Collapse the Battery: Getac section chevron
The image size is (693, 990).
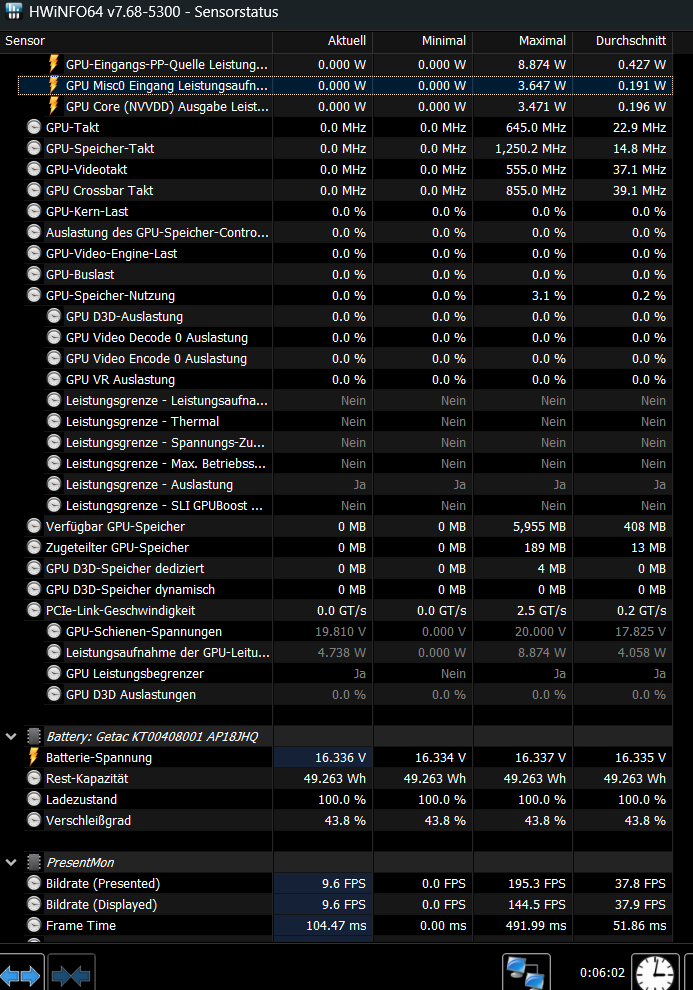pyautogui.click(x=10, y=736)
